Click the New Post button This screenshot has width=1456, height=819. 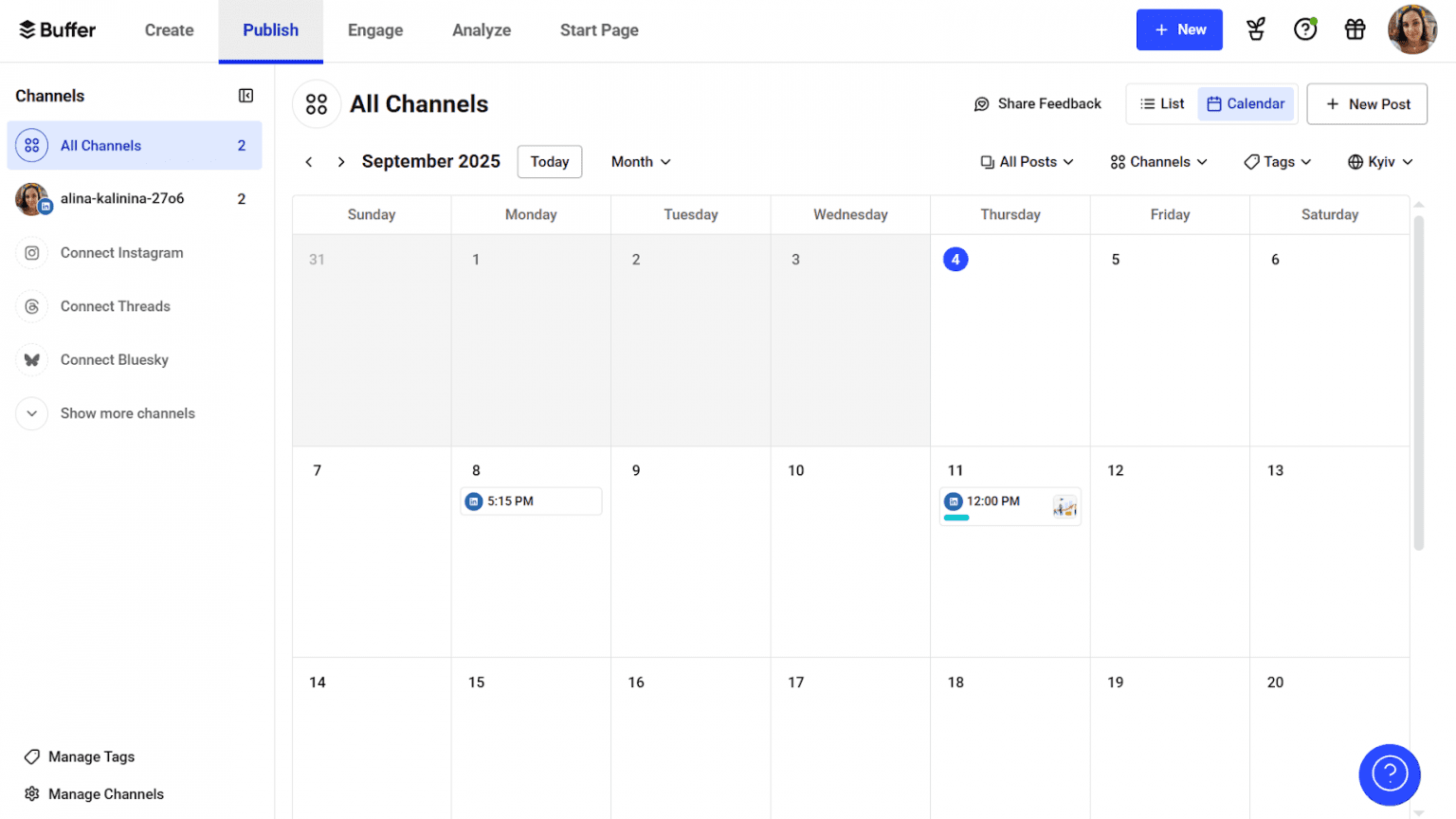click(x=1367, y=104)
